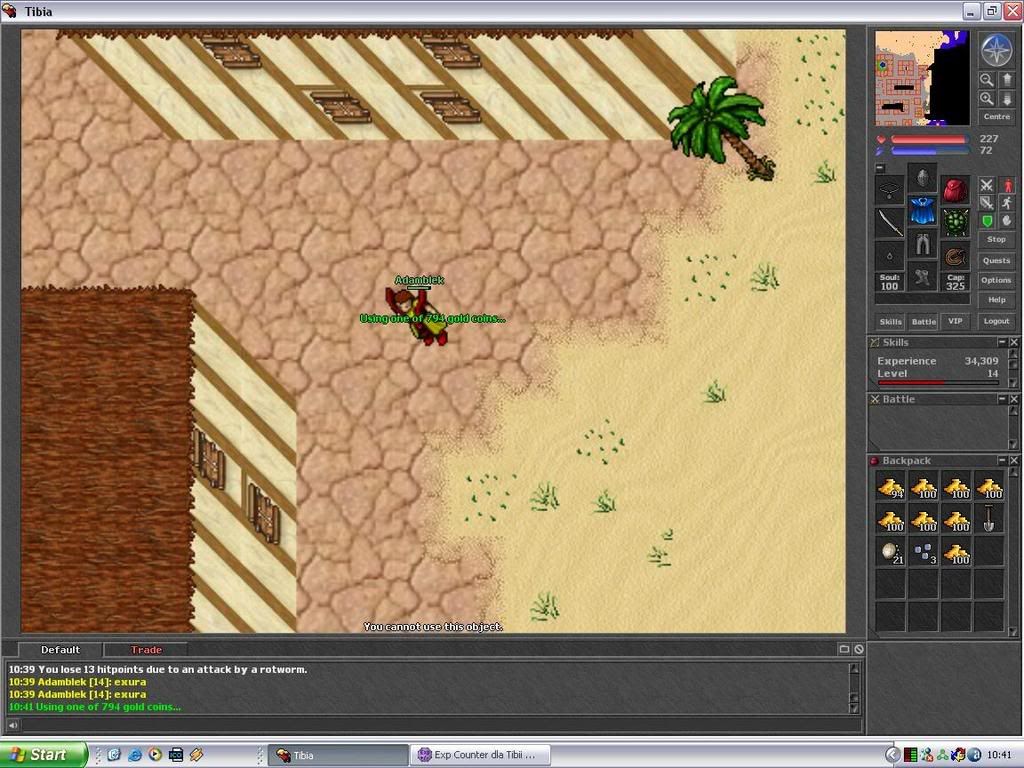Select the gold stack of 94
The image size is (1024, 768).
pos(890,487)
